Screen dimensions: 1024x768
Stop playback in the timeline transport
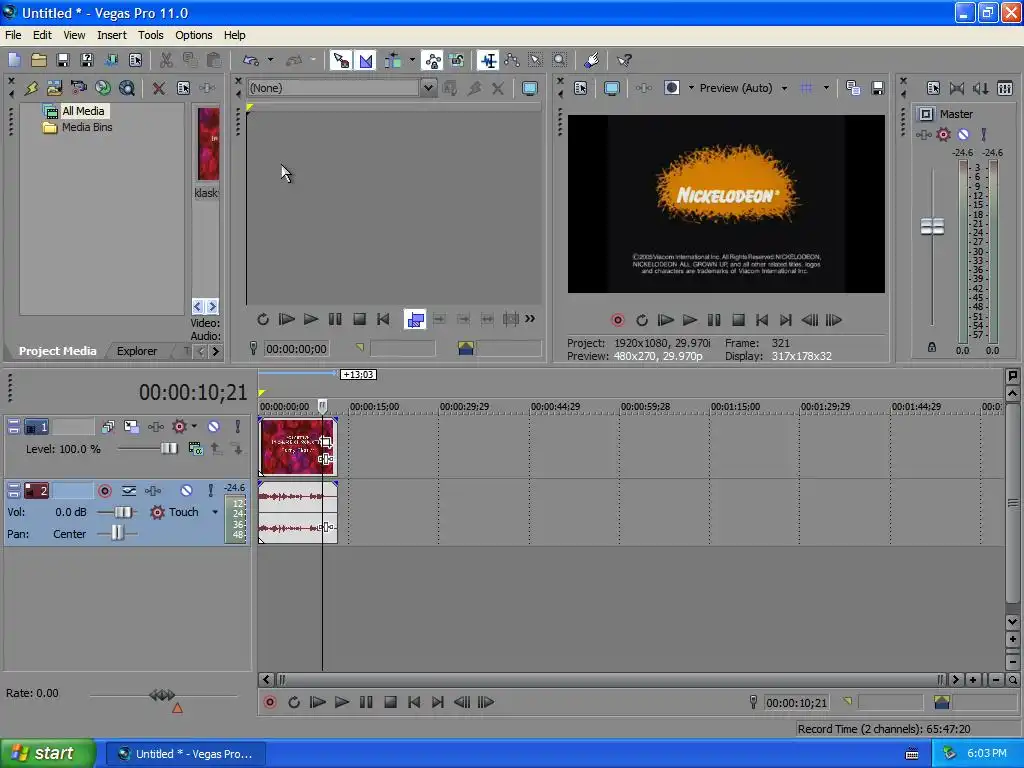tap(391, 702)
